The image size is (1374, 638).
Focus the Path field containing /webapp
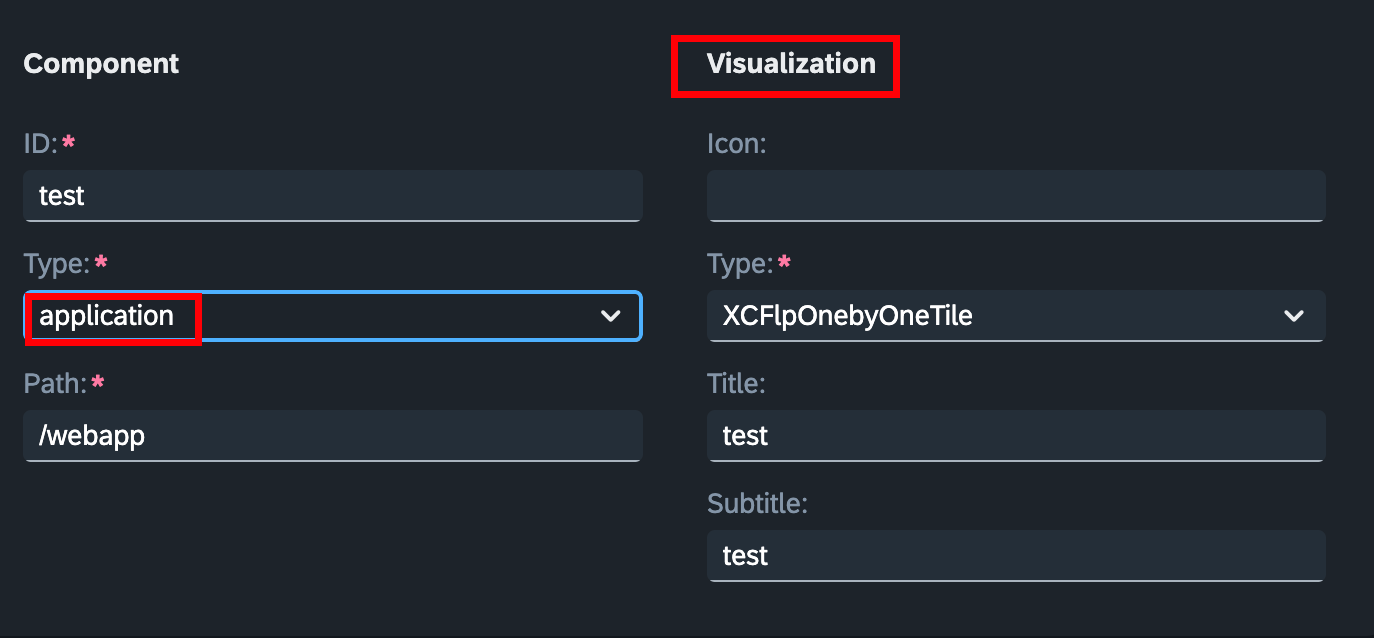click(x=333, y=436)
